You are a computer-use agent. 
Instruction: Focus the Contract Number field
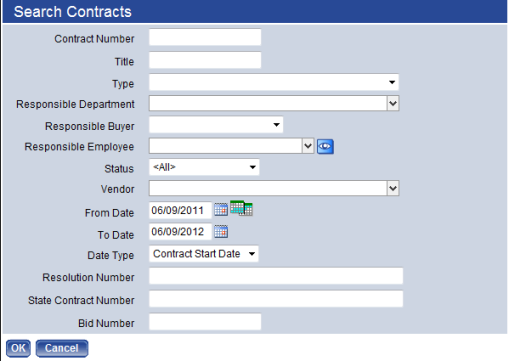click(x=205, y=37)
